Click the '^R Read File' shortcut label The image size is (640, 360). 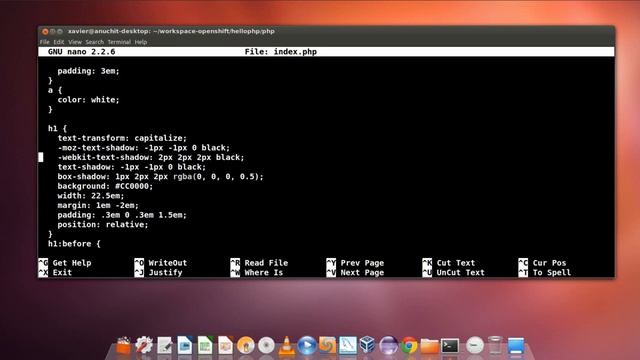click(259, 263)
